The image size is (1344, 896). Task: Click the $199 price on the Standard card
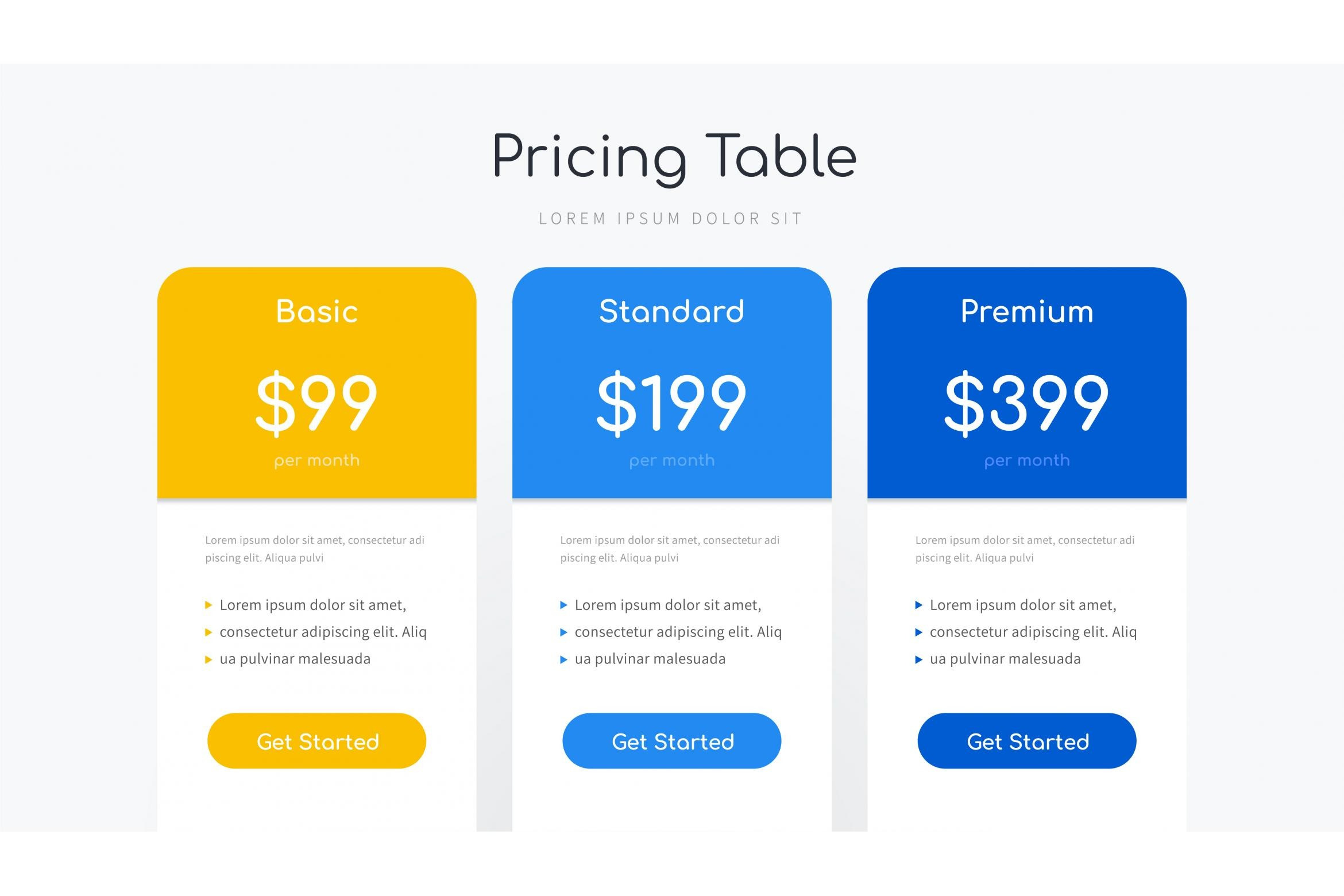coord(671,401)
